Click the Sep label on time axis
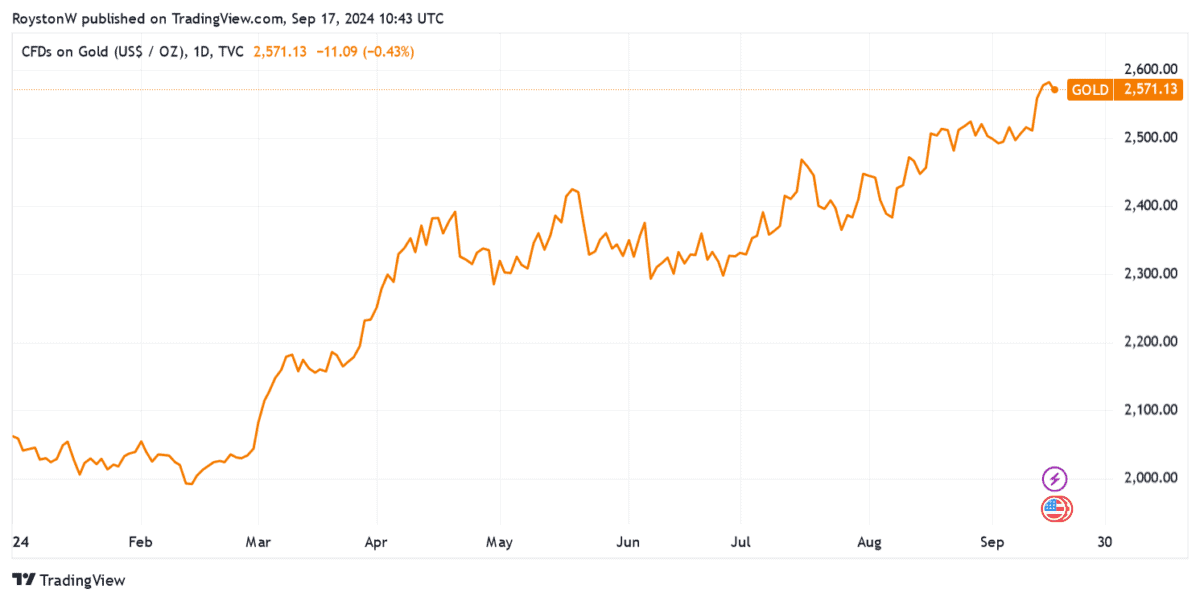This screenshot has width=1200, height=601. (x=992, y=542)
